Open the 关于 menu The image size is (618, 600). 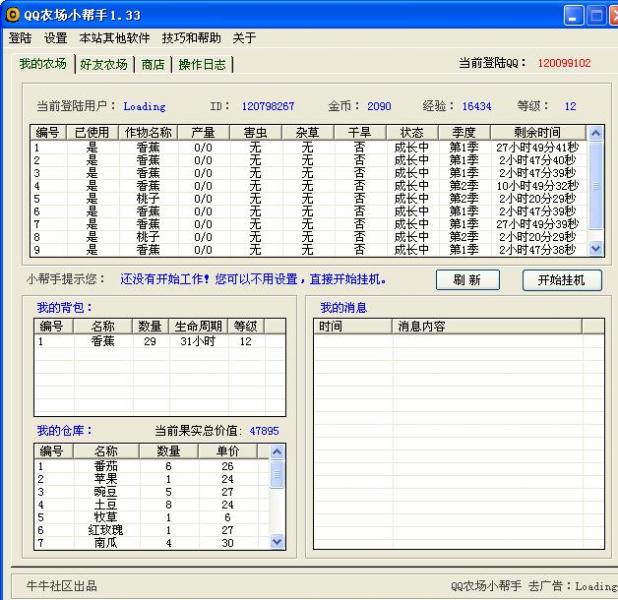(x=244, y=38)
